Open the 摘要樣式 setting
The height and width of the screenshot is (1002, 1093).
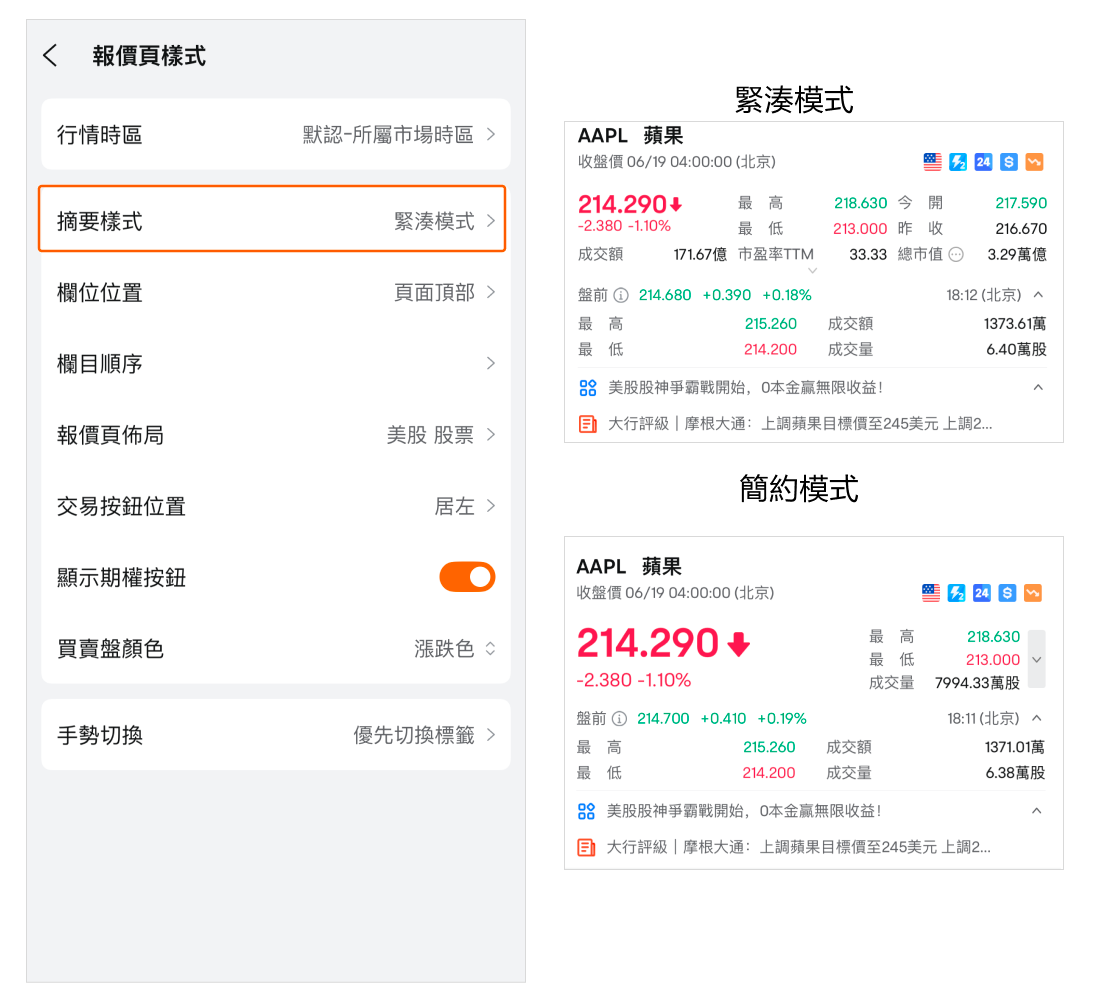[x=272, y=221]
